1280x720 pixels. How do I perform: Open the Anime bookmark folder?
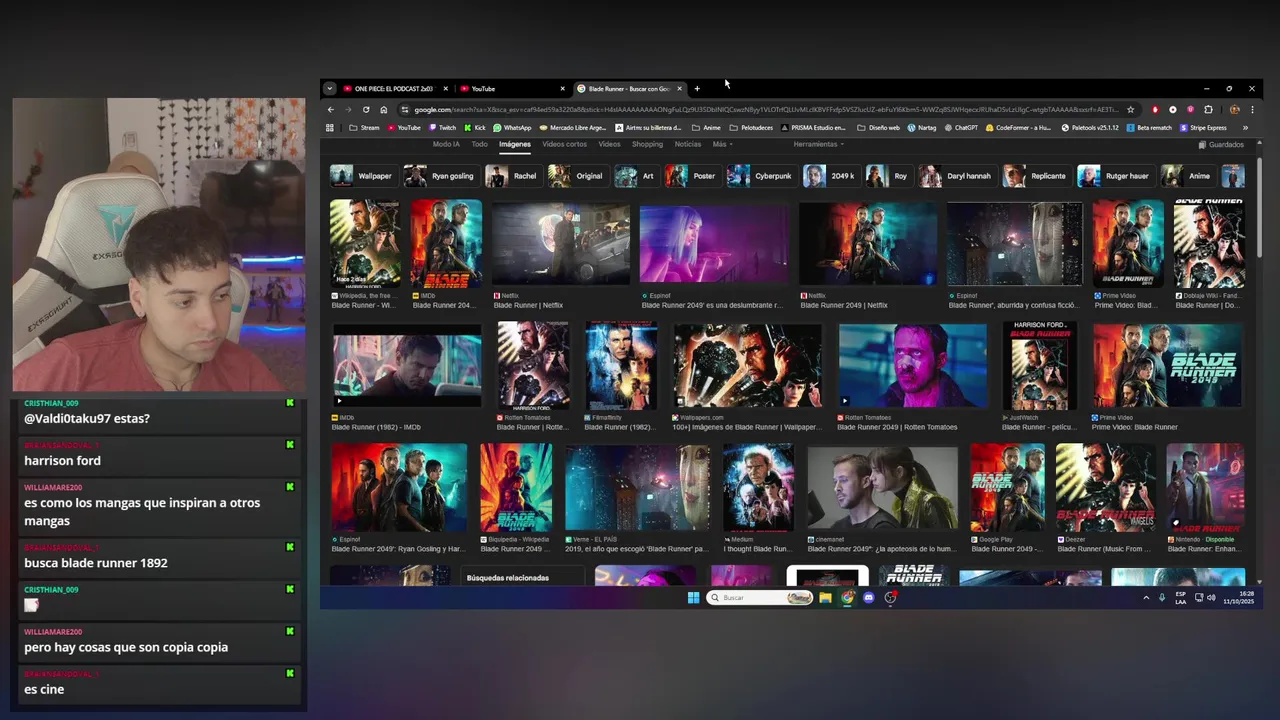point(706,128)
